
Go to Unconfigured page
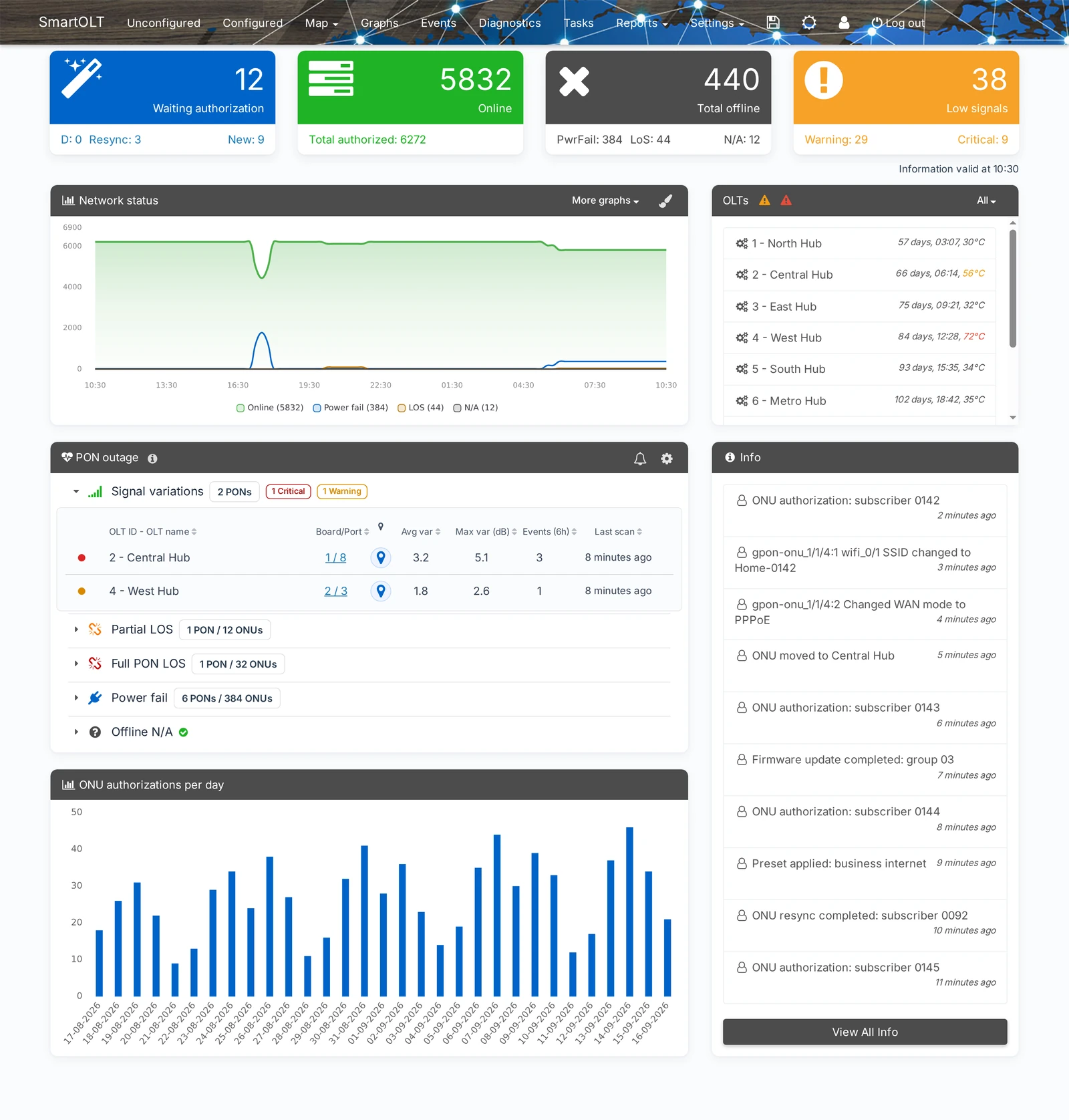[x=164, y=23]
